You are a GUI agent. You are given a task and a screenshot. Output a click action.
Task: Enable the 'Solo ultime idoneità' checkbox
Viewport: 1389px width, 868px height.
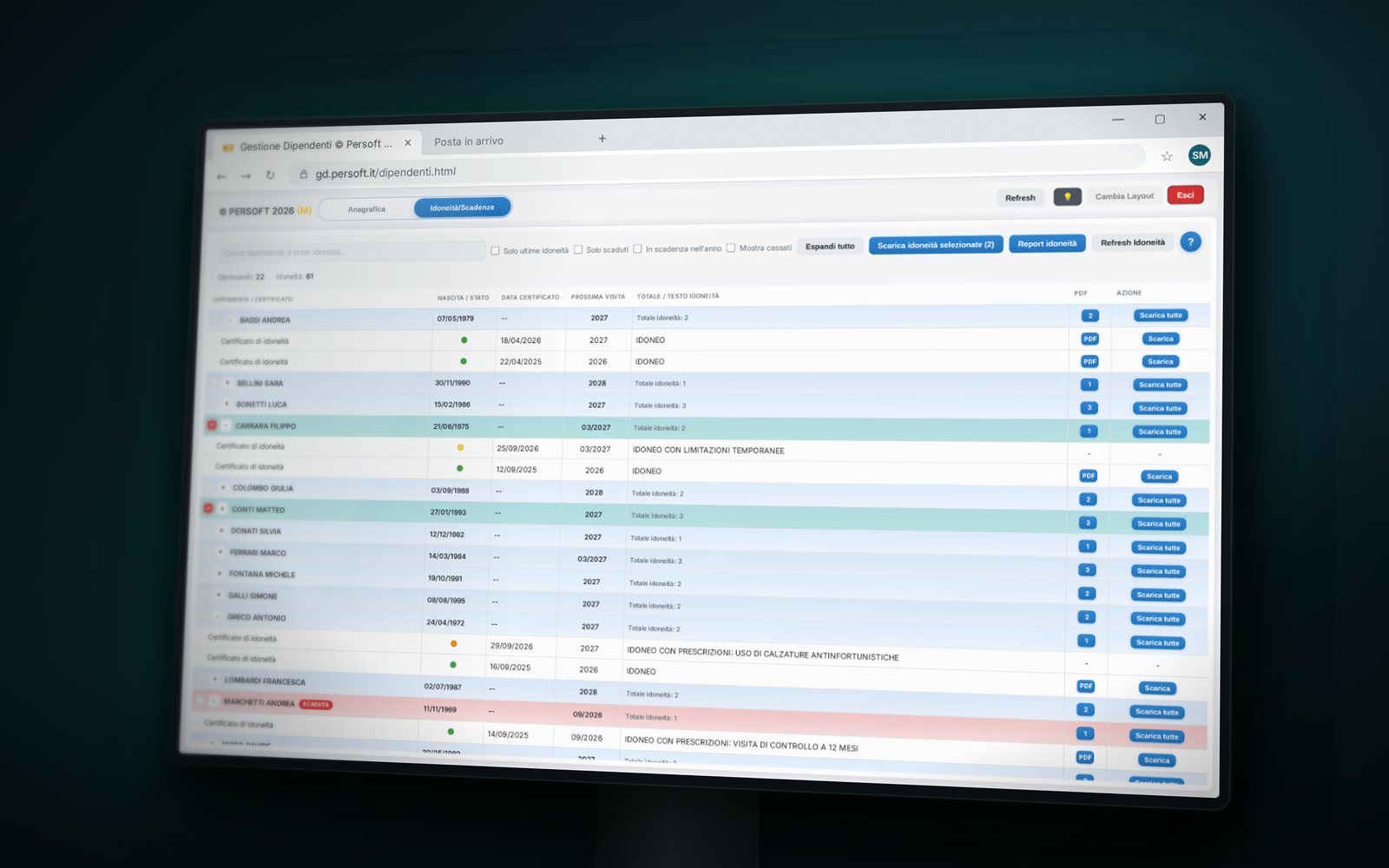tap(495, 251)
